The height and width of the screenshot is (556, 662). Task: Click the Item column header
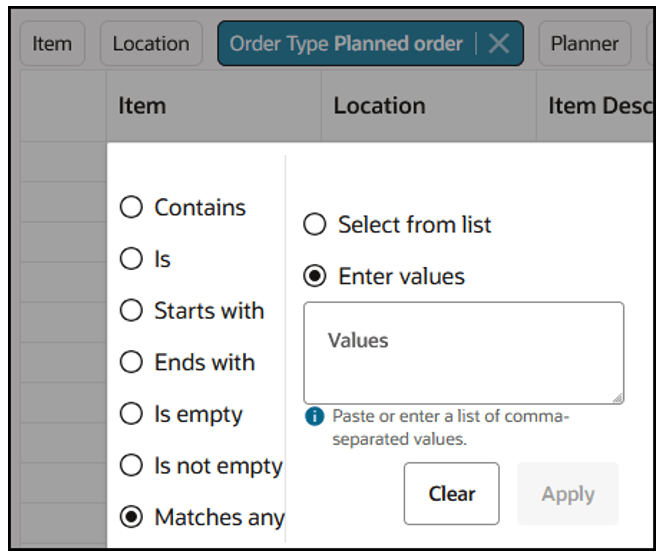[142, 106]
